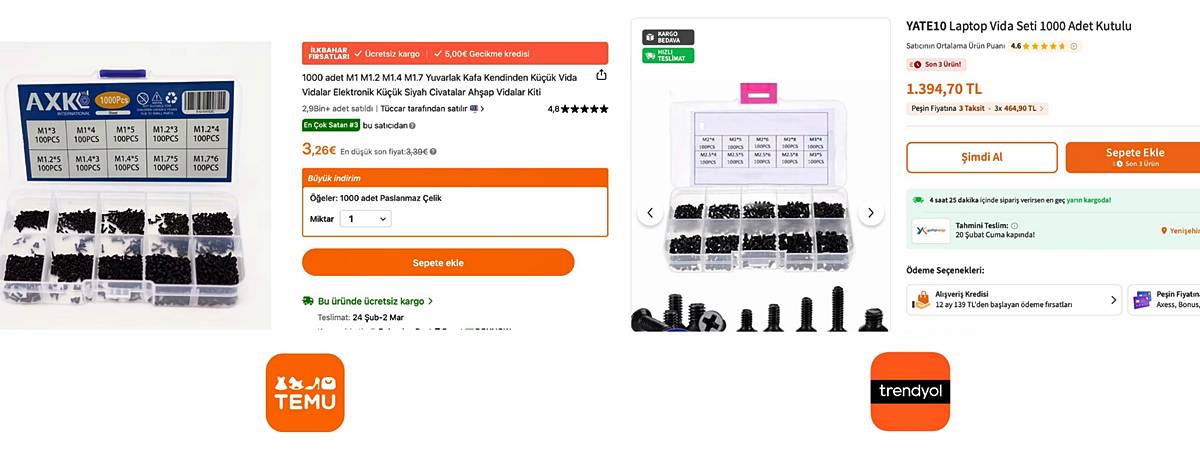The width and height of the screenshot is (1200, 450).
Task: Click the info icon beside Tahmini Teslim
Action: click(x=1014, y=226)
